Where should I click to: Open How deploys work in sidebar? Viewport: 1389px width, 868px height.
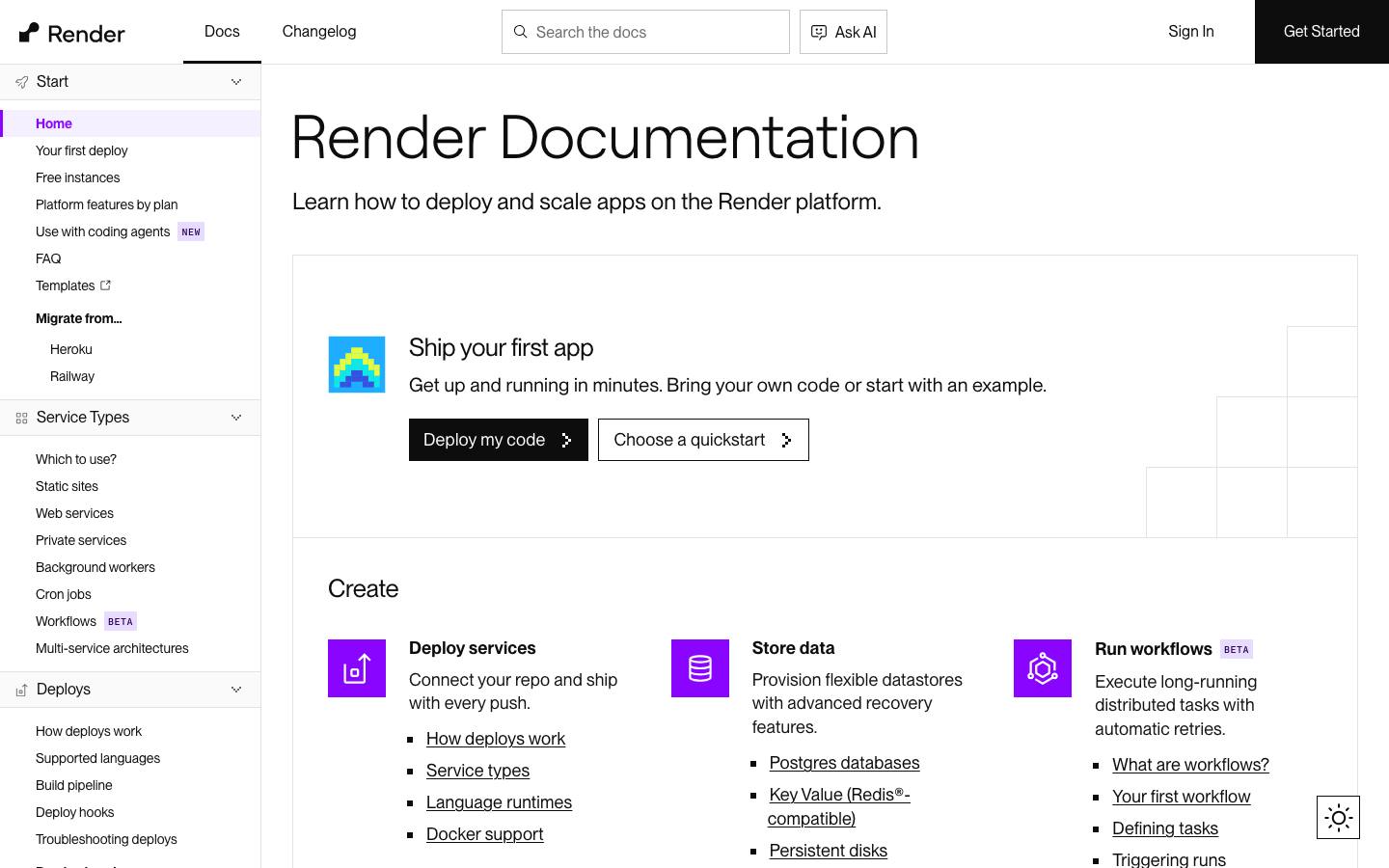coord(89,731)
